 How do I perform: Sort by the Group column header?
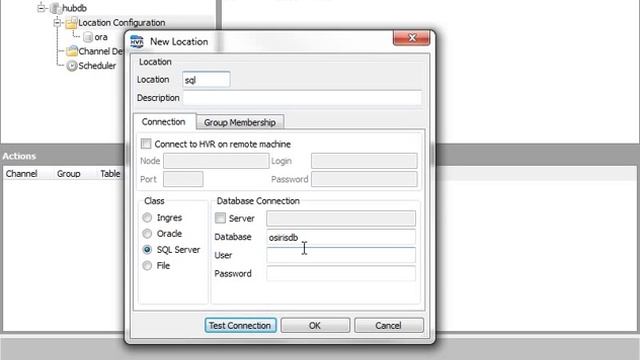[x=69, y=174]
